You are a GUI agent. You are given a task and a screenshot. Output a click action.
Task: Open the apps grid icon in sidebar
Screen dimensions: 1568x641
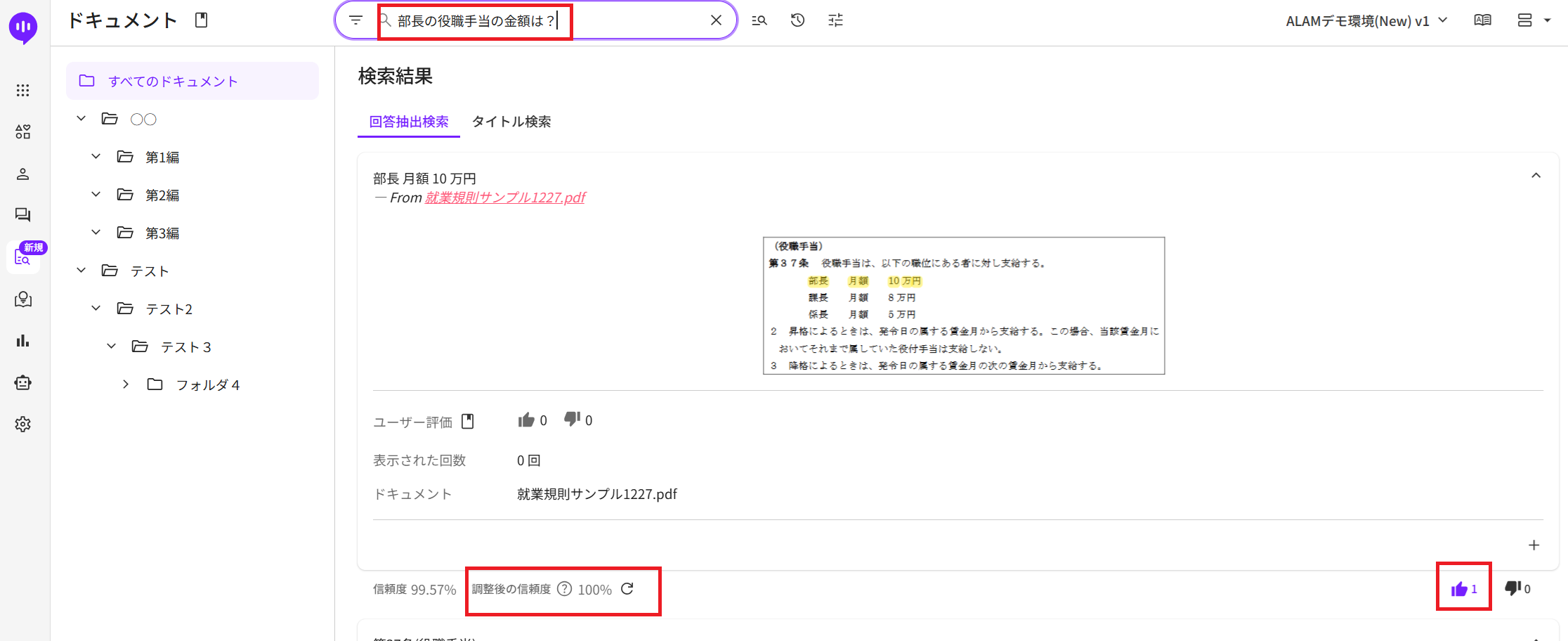click(23, 90)
